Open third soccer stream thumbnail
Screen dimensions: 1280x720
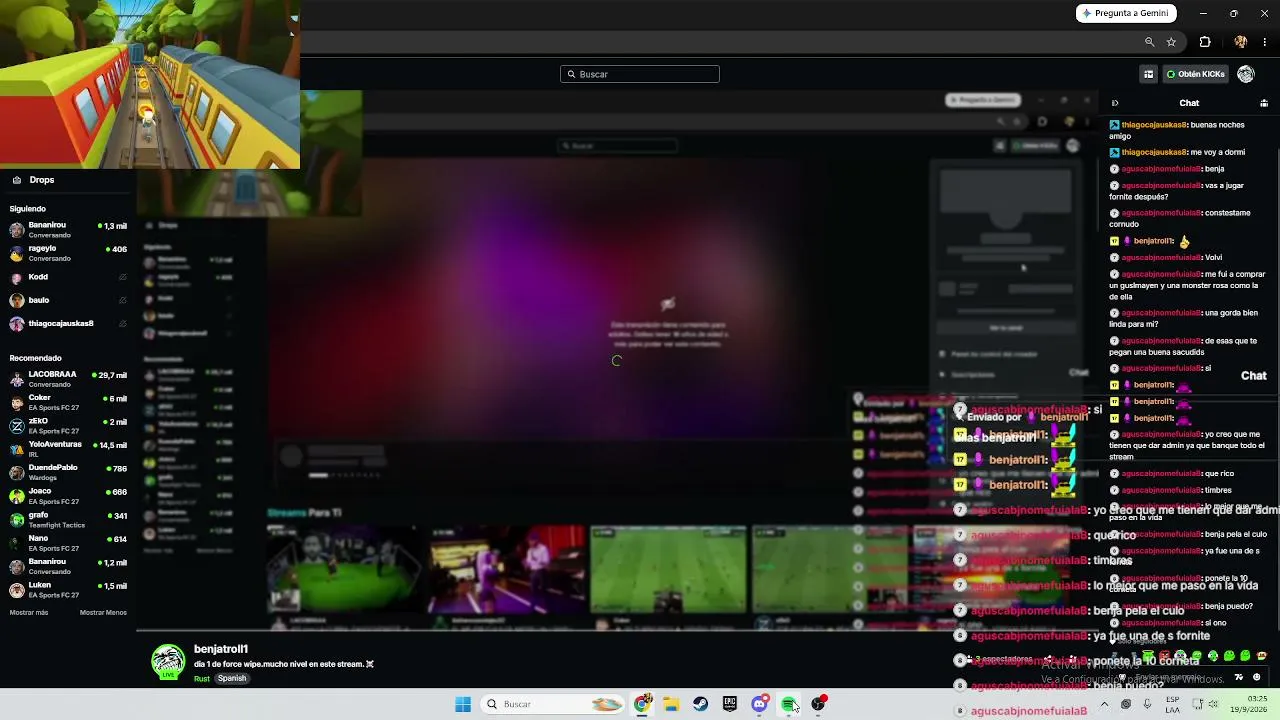point(668,569)
